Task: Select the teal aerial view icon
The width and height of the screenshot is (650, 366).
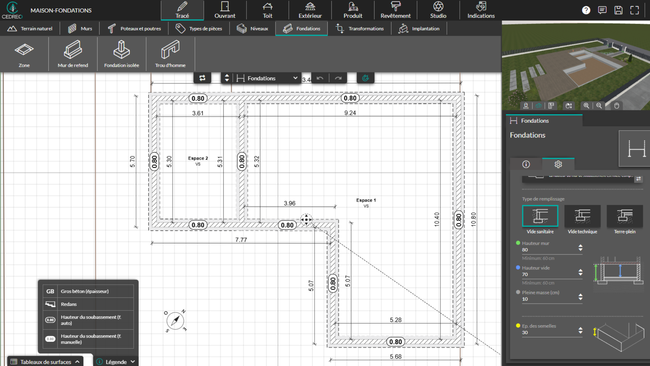Action: pyautogui.click(x=538, y=106)
